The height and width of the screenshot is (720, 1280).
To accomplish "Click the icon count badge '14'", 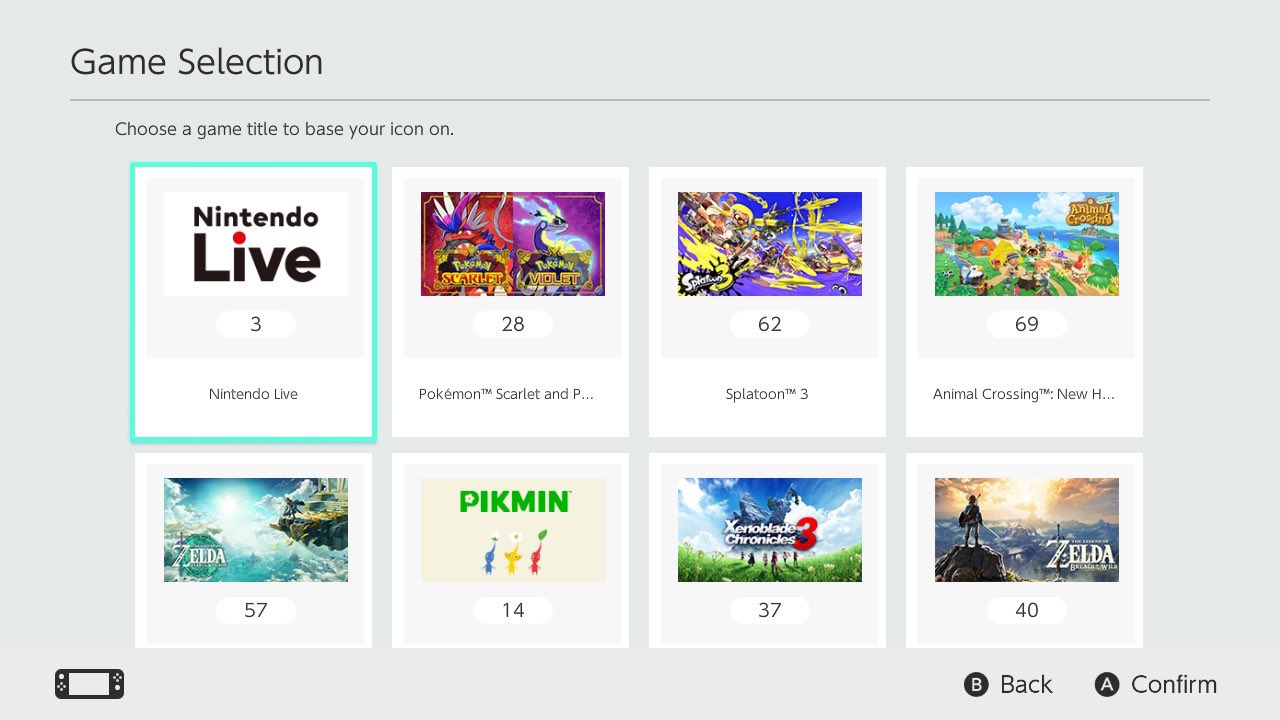I will point(513,610).
